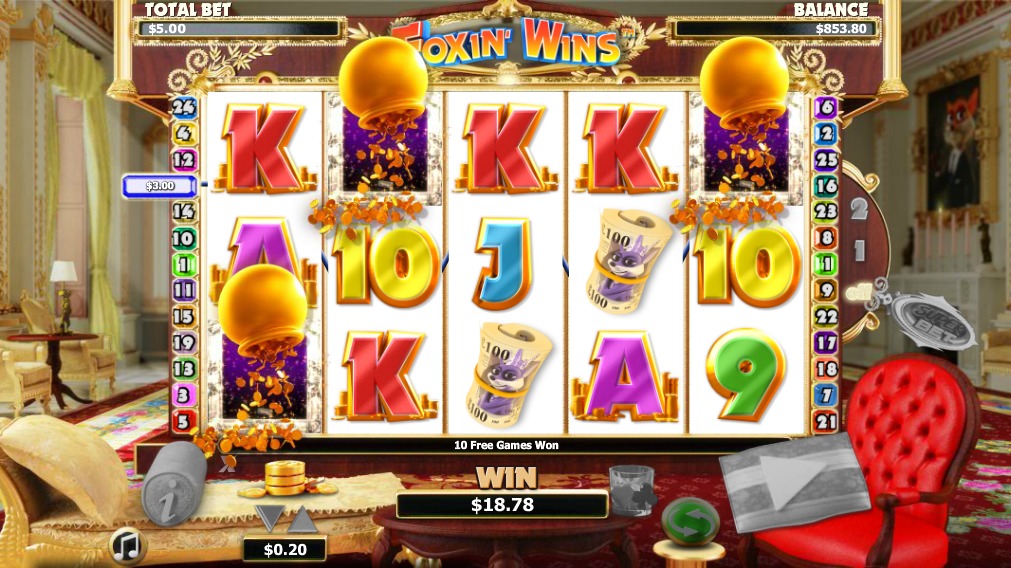Click the $18.78 win amount display
Screen dimensions: 1011x568
[502, 505]
